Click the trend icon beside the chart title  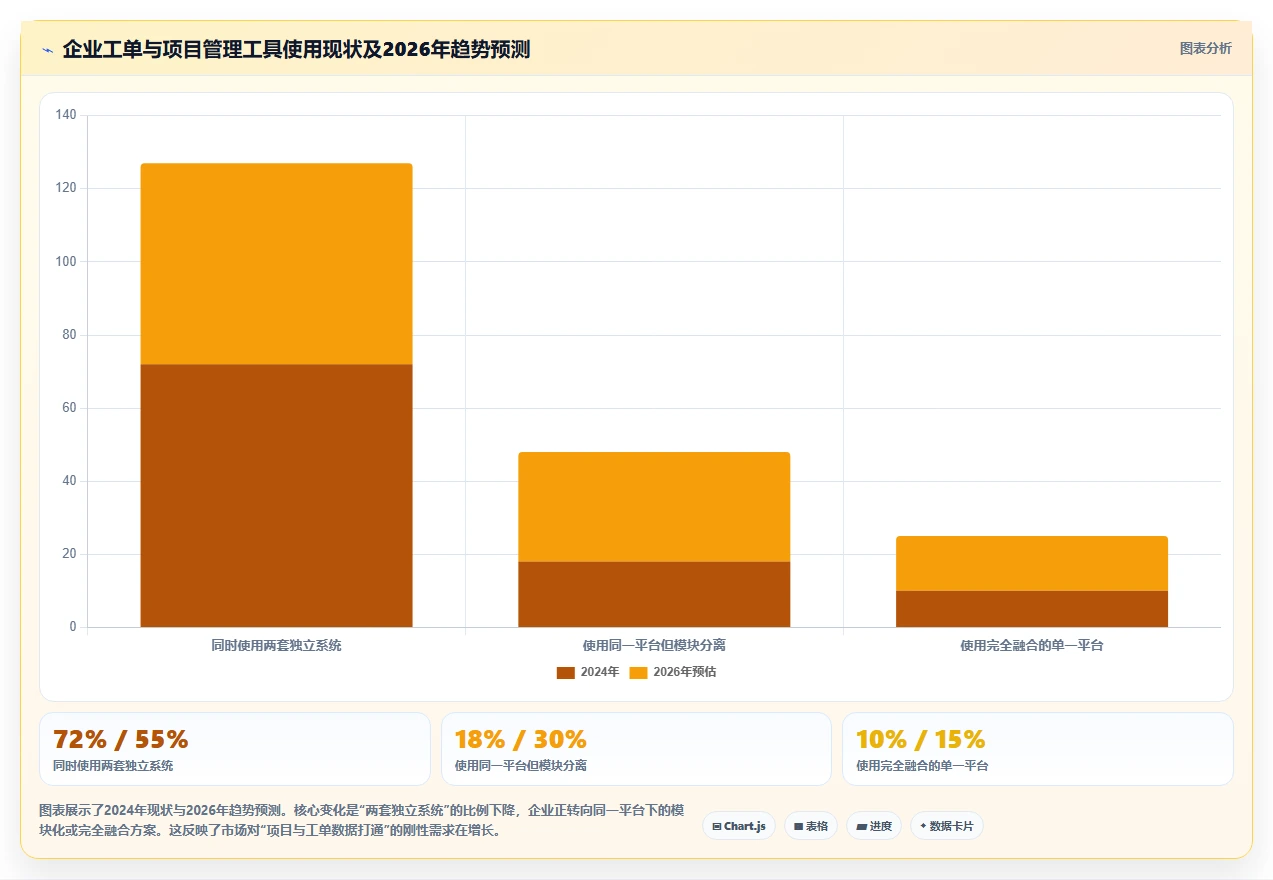click(x=47, y=50)
